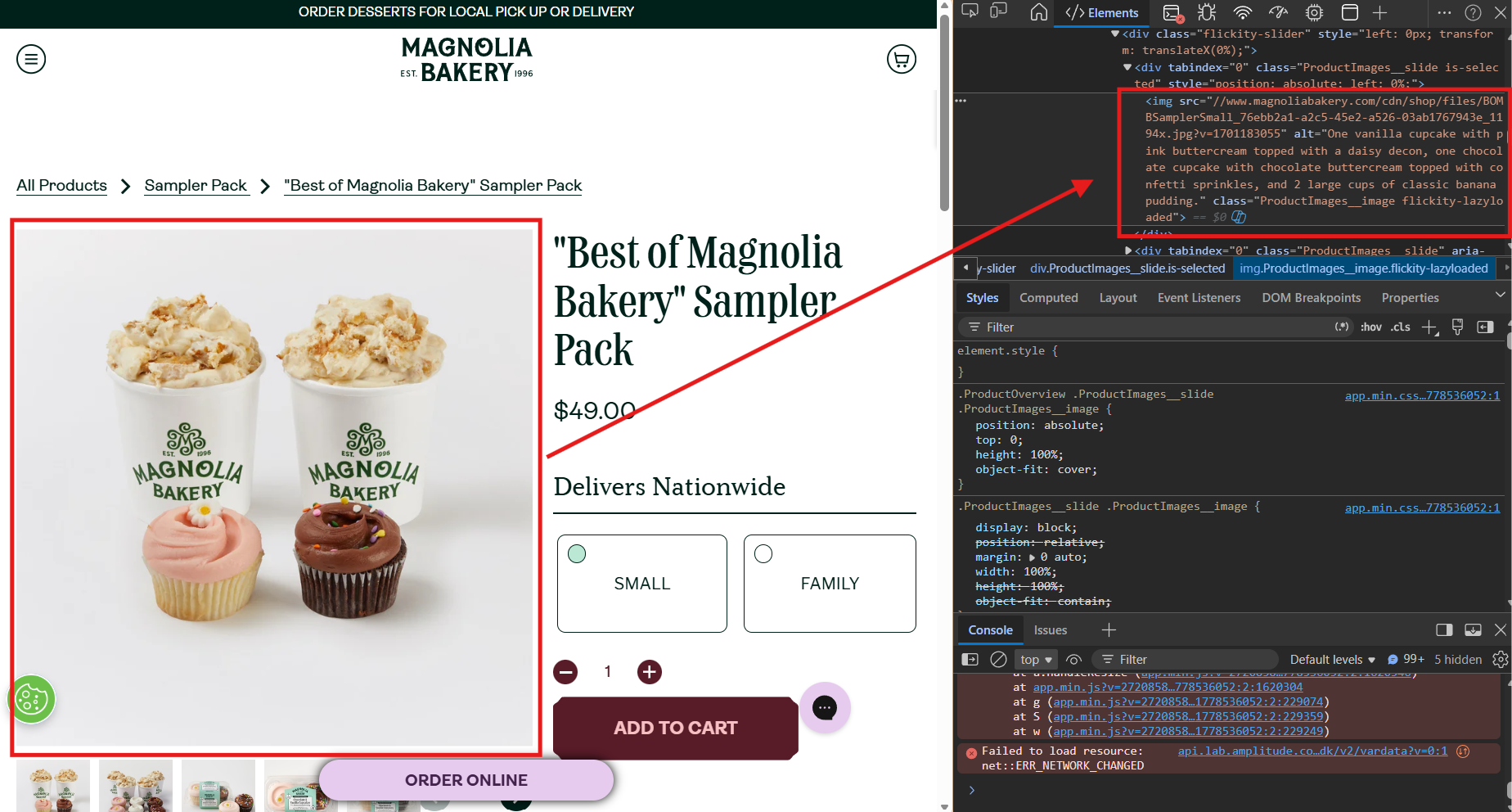Toggle :hov element state panel

[1371, 327]
